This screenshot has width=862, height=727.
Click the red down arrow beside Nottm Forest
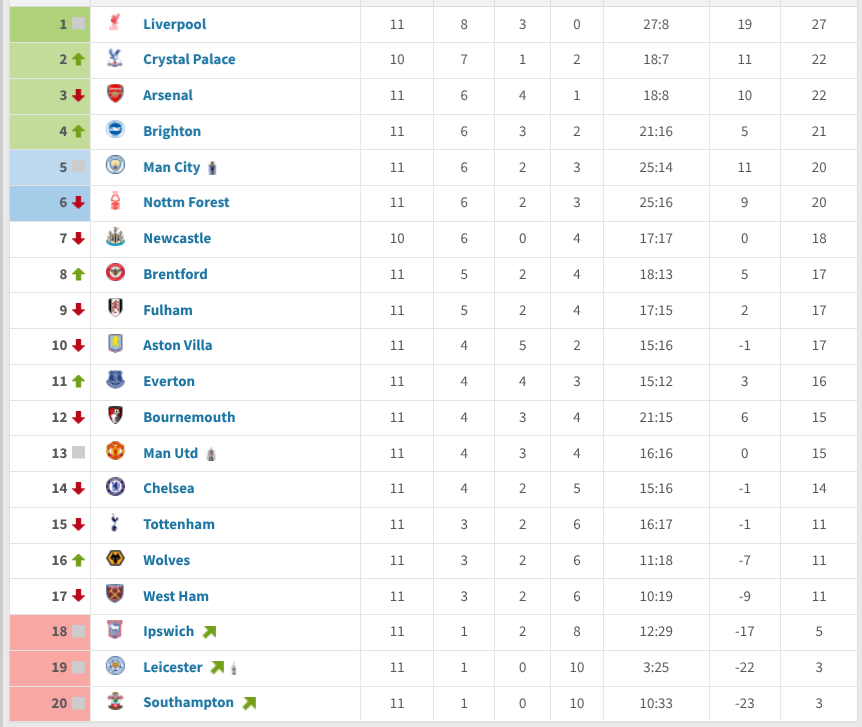pyautogui.click(x=79, y=202)
